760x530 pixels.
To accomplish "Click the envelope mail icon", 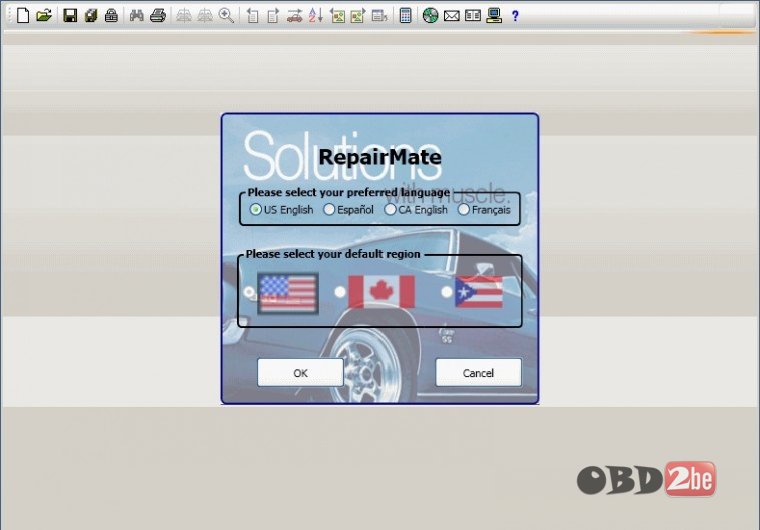I will pyautogui.click(x=452, y=16).
